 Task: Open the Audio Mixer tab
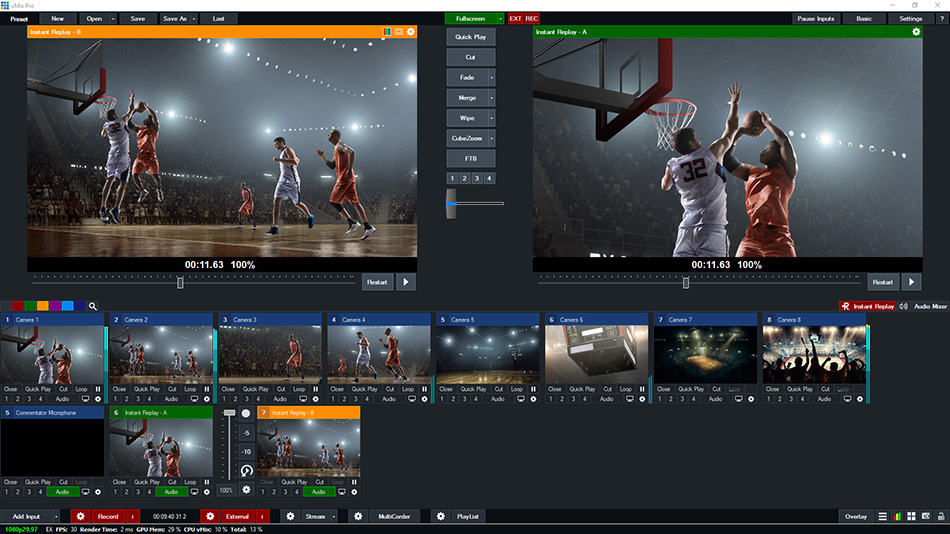[930, 306]
